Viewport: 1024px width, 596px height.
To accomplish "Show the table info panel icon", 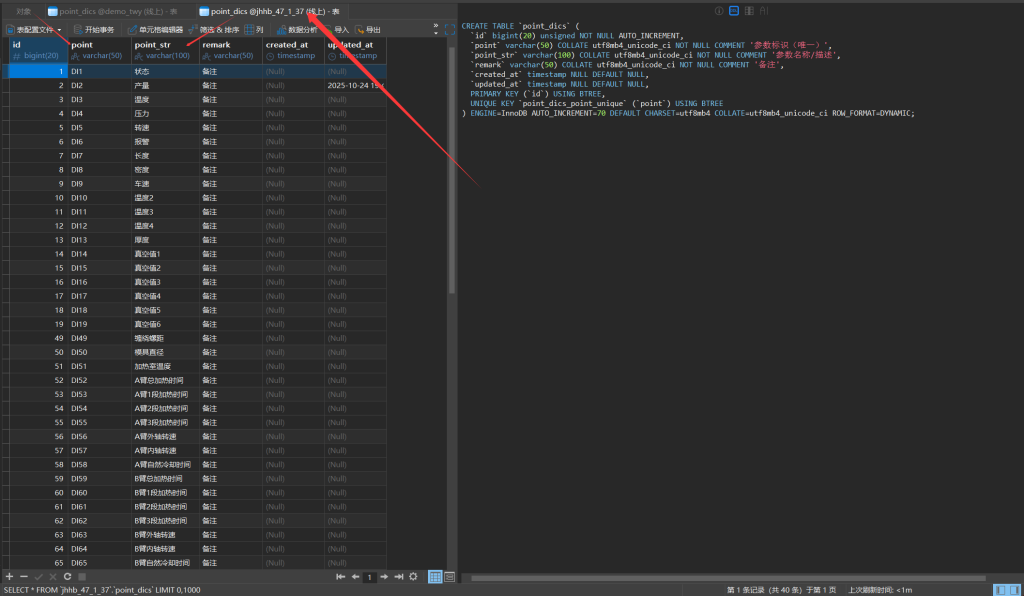I will [719, 11].
